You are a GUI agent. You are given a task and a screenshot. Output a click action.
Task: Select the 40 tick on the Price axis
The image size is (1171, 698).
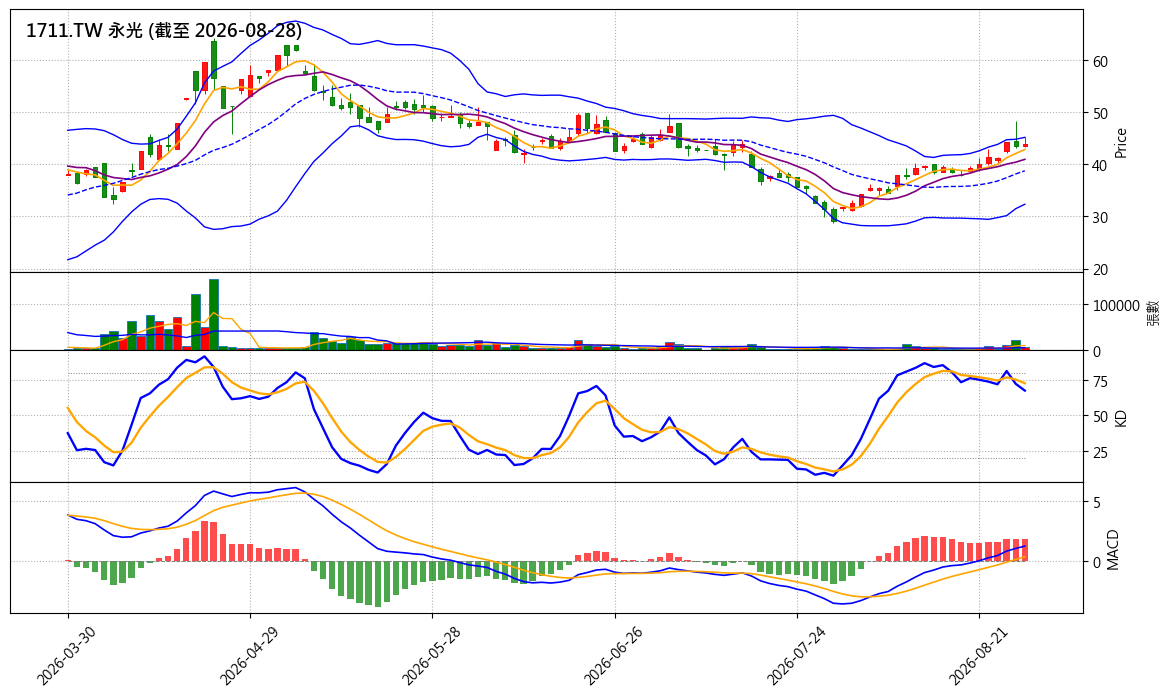point(1100,165)
